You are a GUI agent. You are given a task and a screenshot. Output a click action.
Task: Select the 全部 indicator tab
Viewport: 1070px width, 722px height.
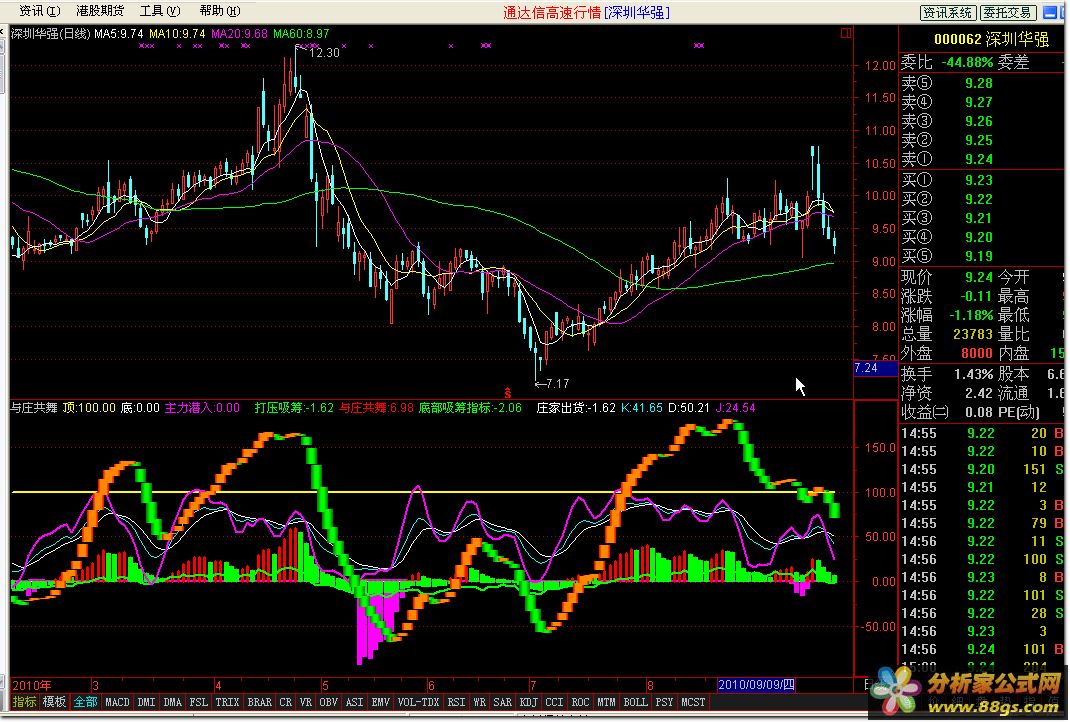85,702
